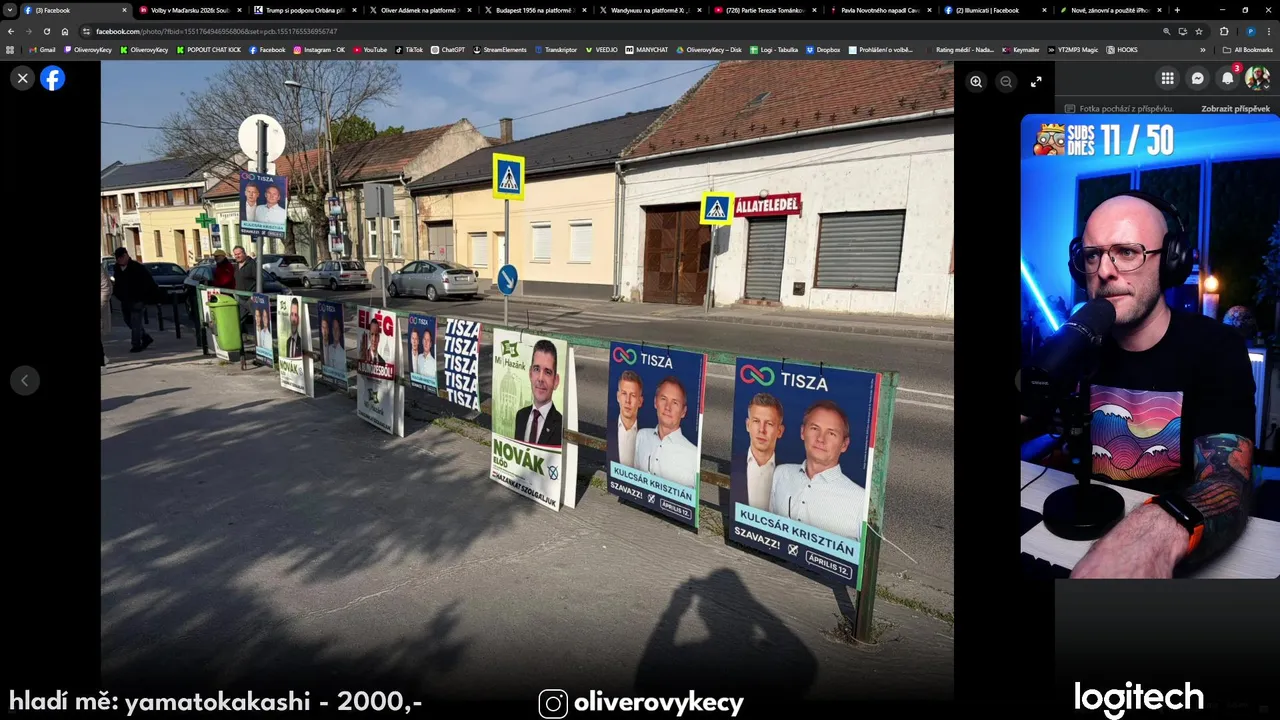Switch to Partie Terezie Tománkové tab
Viewport: 1280px width, 720px height.
point(765,10)
